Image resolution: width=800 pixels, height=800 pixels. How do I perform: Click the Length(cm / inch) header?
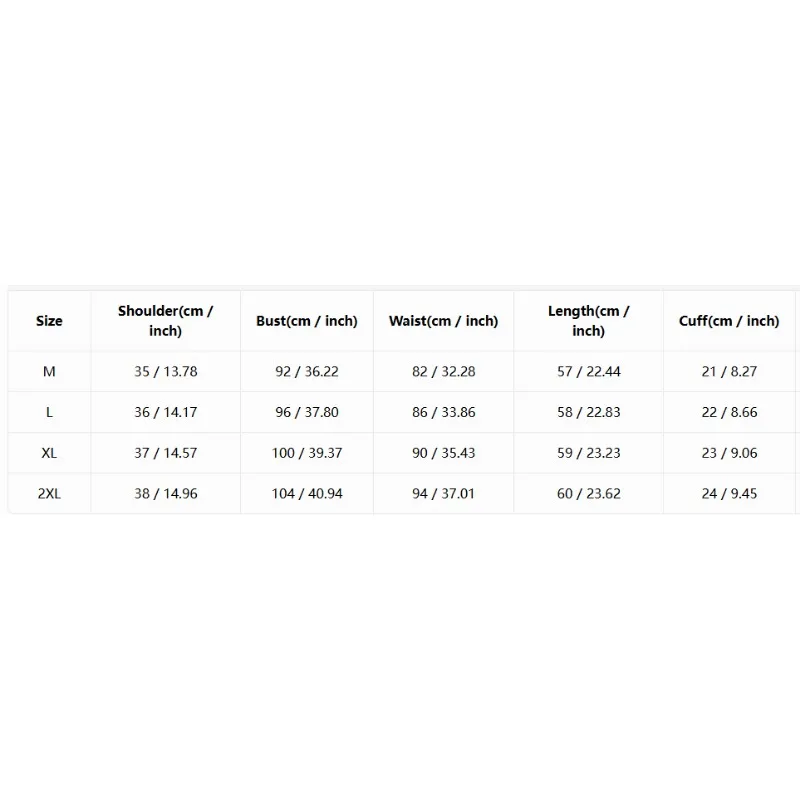[x=588, y=321]
